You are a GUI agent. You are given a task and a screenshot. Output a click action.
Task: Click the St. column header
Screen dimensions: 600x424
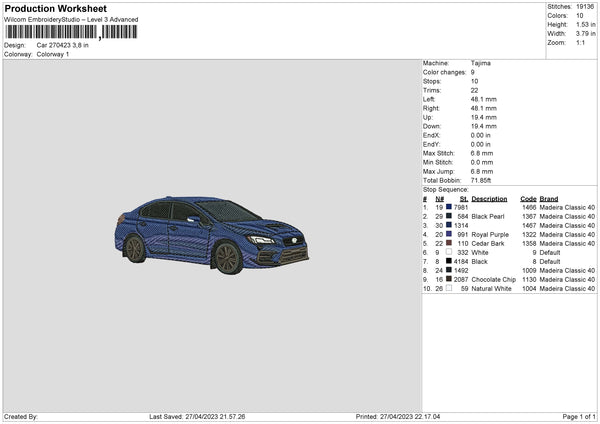point(464,198)
